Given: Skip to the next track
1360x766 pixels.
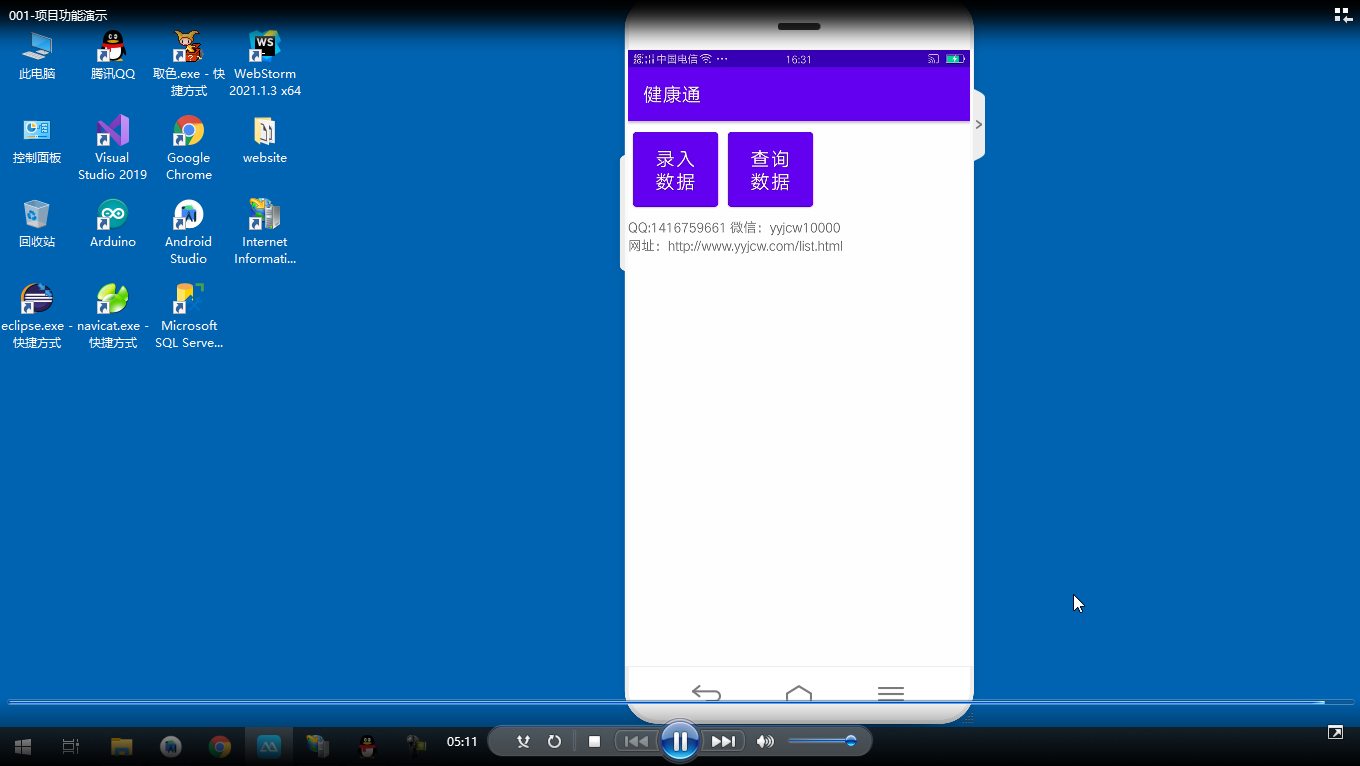Looking at the screenshot, I should (723, 741).
